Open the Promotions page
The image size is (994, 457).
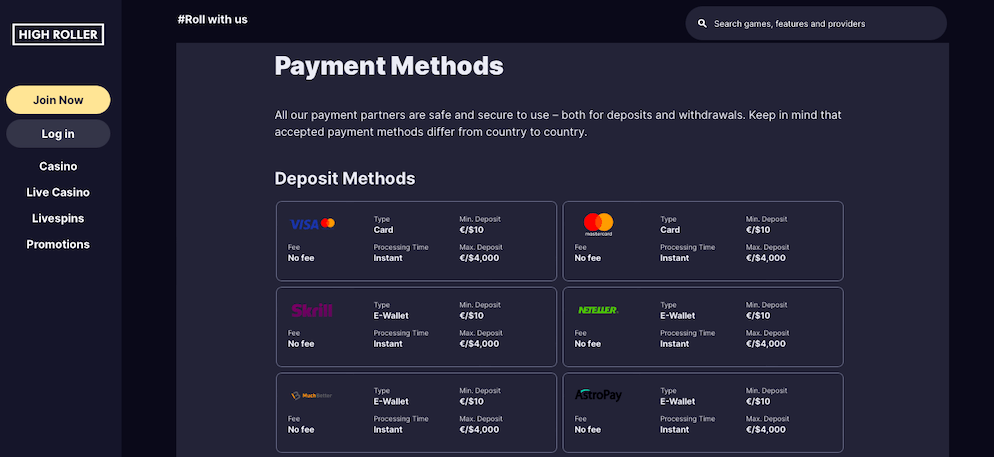point(58,244)
